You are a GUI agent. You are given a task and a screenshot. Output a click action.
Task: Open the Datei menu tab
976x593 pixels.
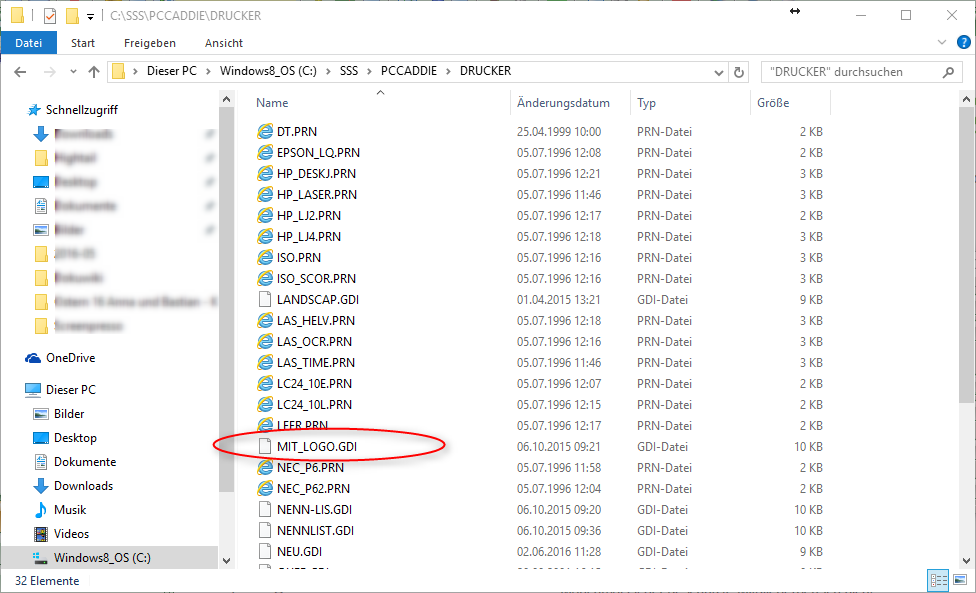click(29, 43)
